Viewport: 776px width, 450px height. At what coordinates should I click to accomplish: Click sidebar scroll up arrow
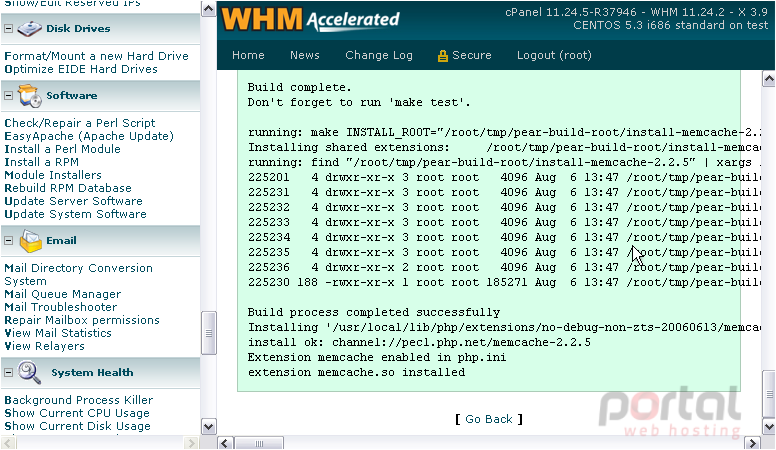pos(208,9)
